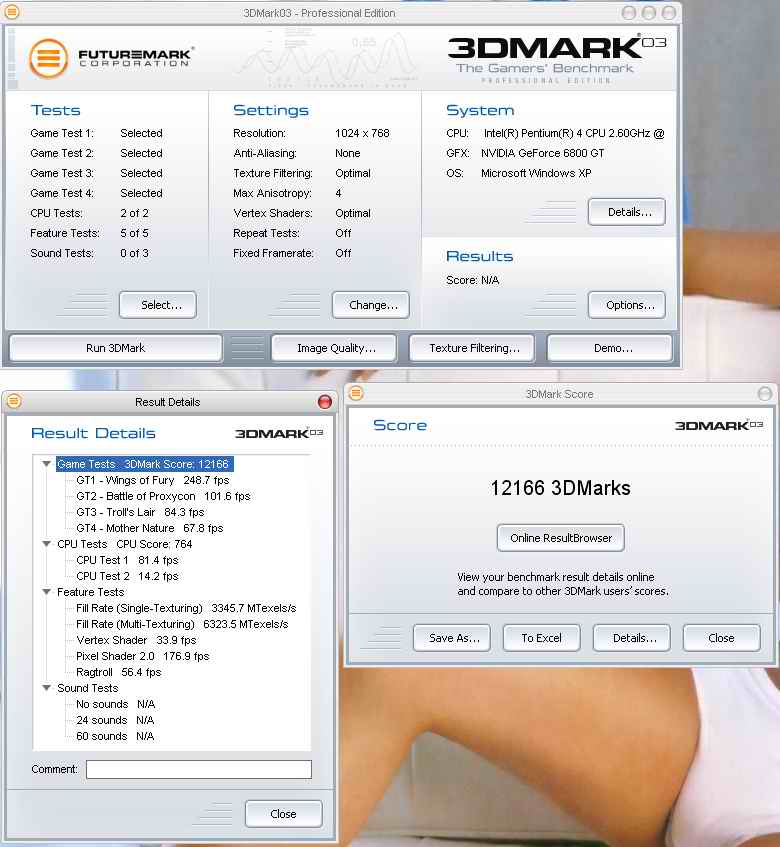Collapse the Feature Tests tree node
This screenshot has height=847, width=780.
click(46, 592)
